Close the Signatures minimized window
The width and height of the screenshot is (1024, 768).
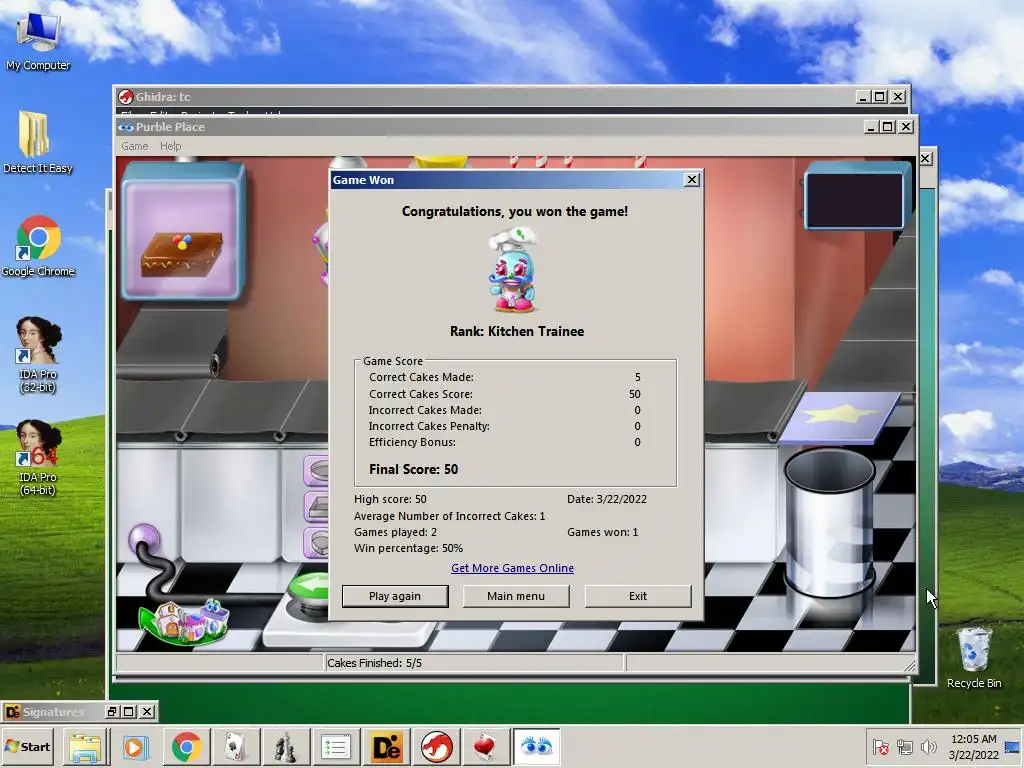coord(147,712)
